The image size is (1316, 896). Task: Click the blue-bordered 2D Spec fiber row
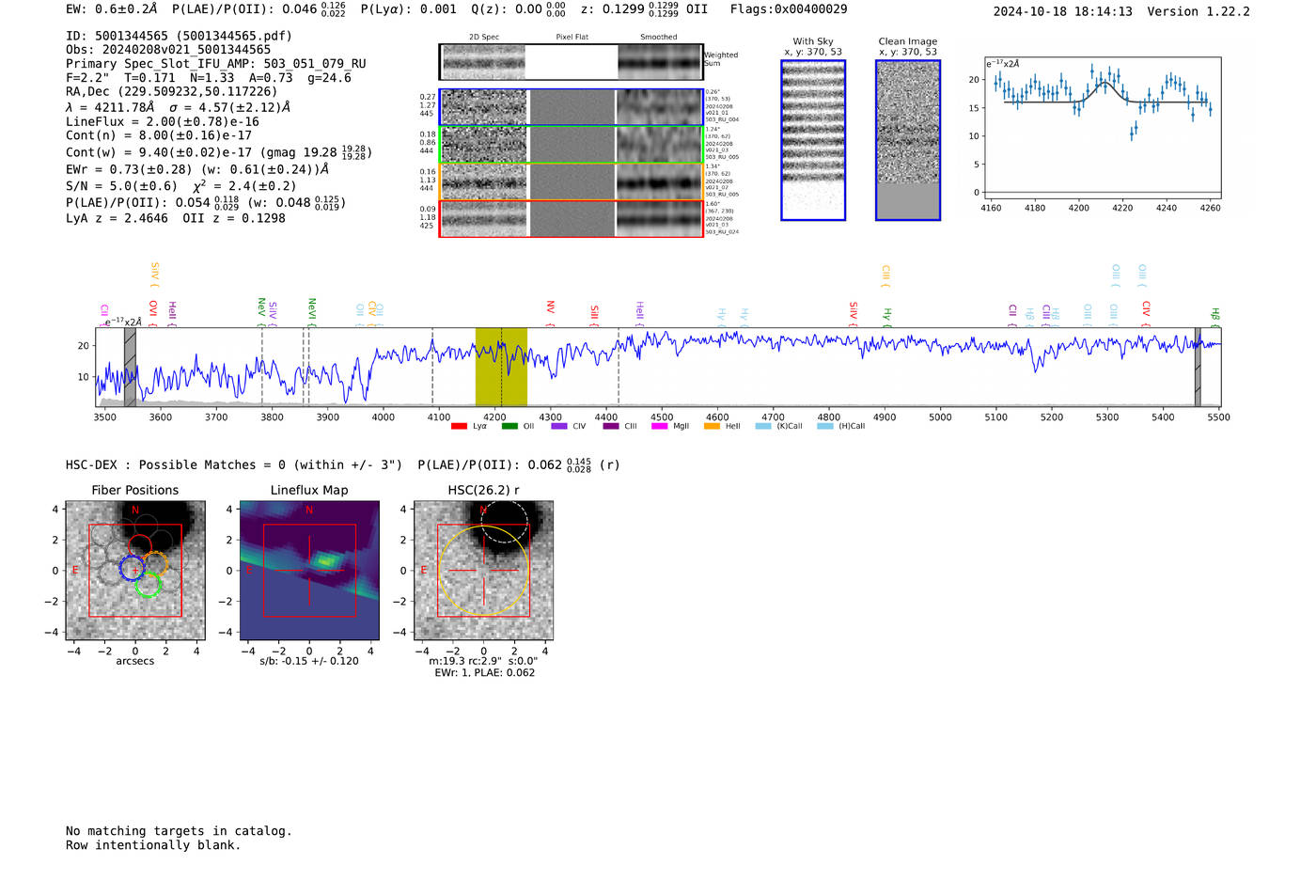click(484, 107)
